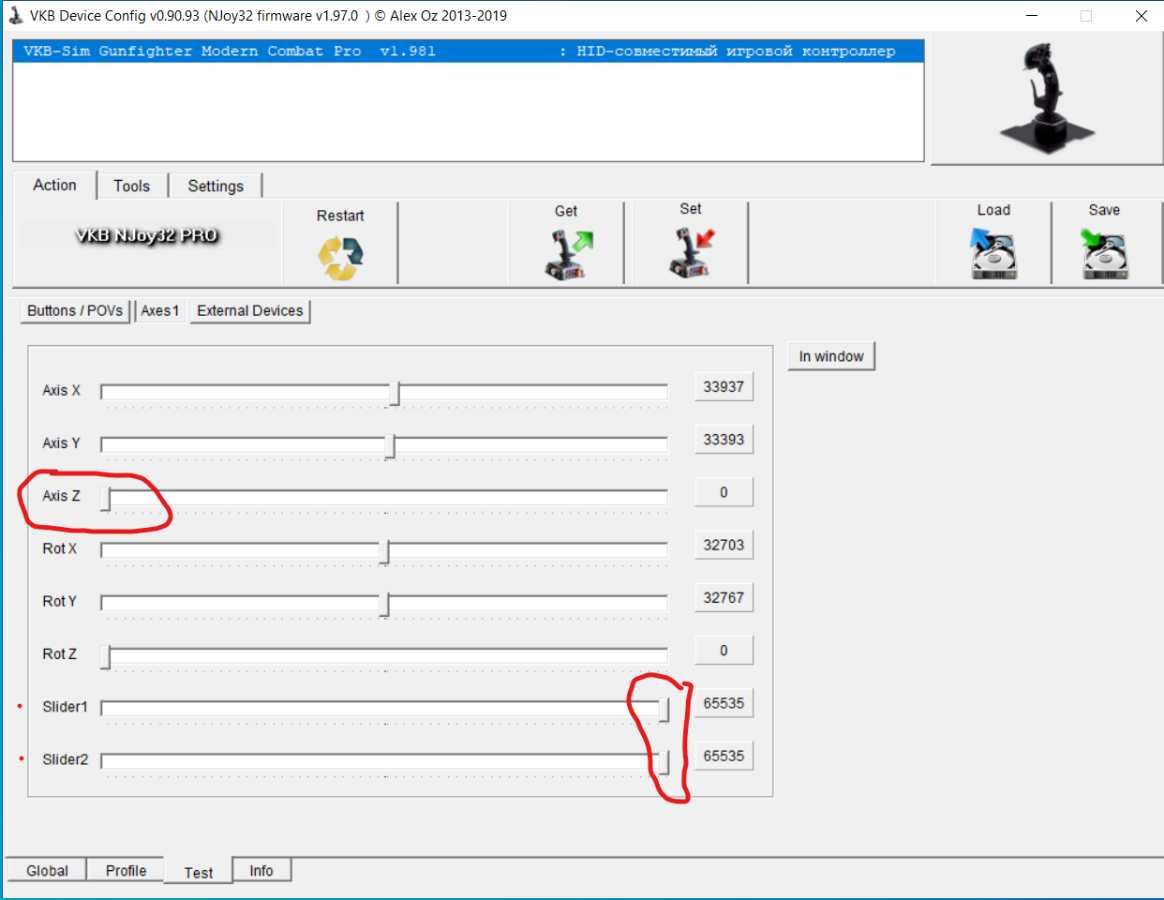Open the Global bottom tab

click(x=48, y=870)
